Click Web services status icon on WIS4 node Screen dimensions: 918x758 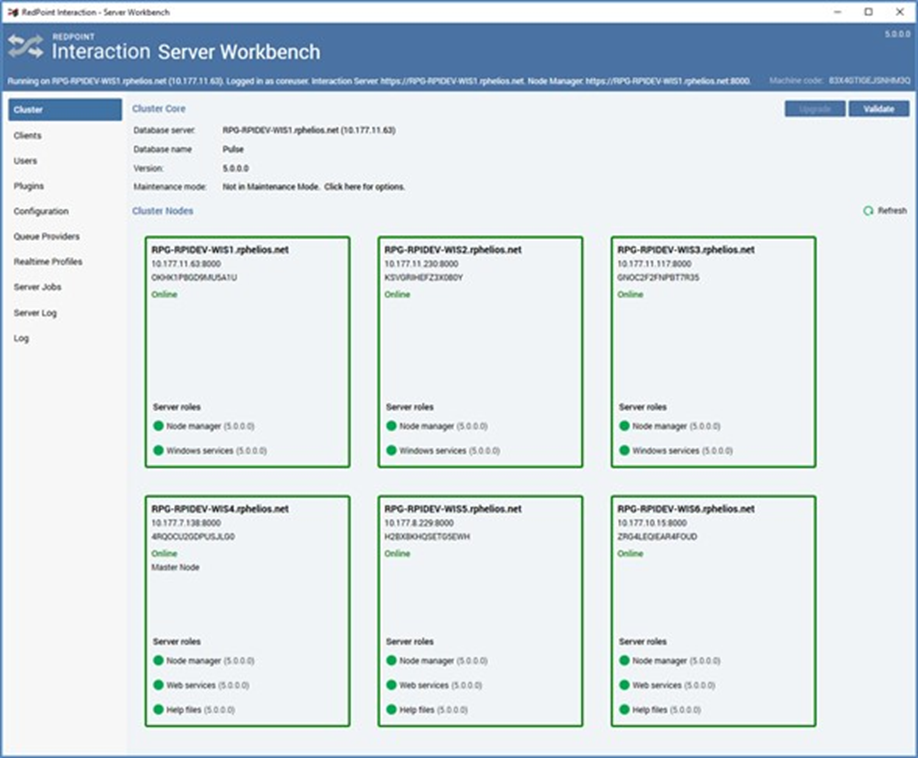click(x=158, y=685)
